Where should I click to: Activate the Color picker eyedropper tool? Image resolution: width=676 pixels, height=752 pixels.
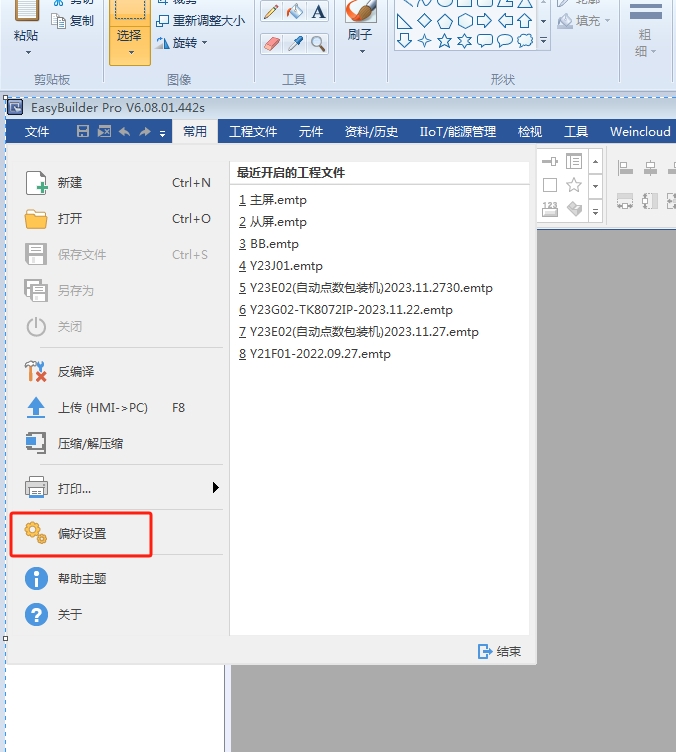pyautogui.click(x=295, y=43)
